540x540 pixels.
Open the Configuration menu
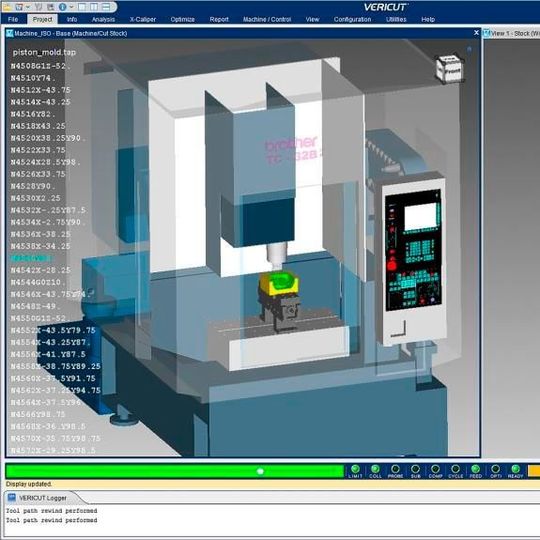pyautogui.click(x=352, y=19)
